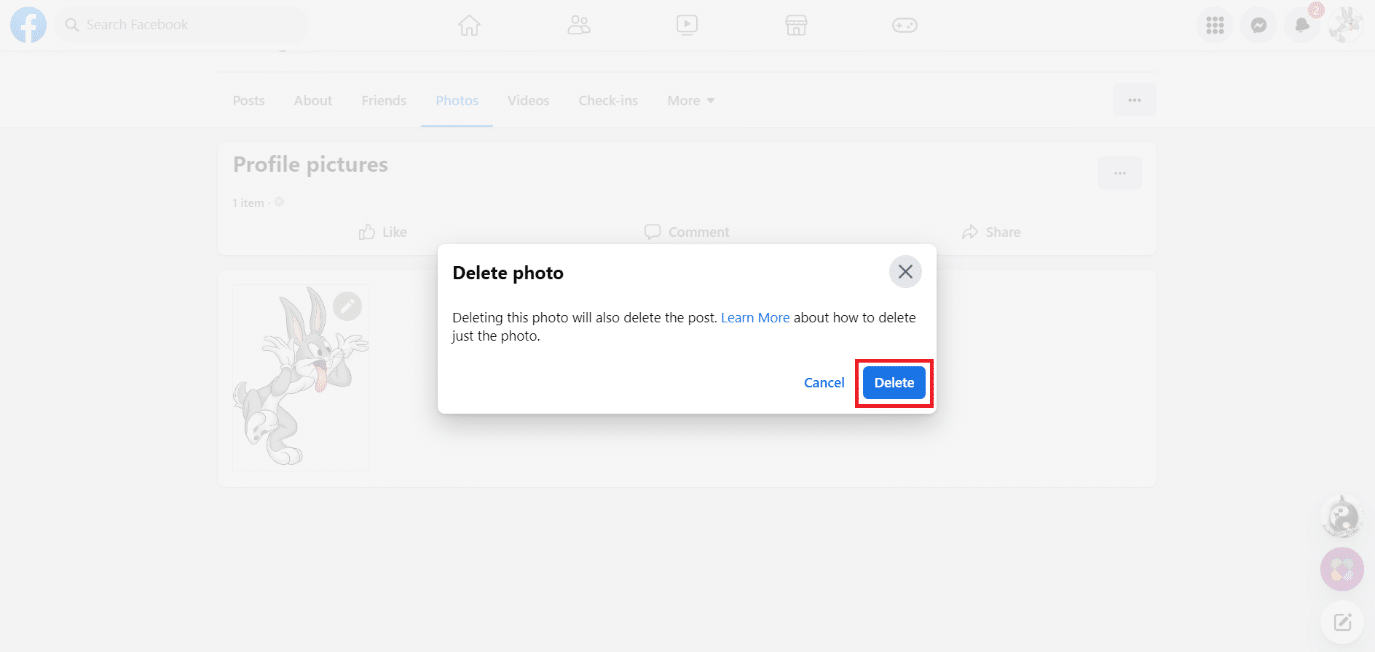Expand the More tab dropdown
This screenshot has width=1375, height=652.
click(690, 100)
